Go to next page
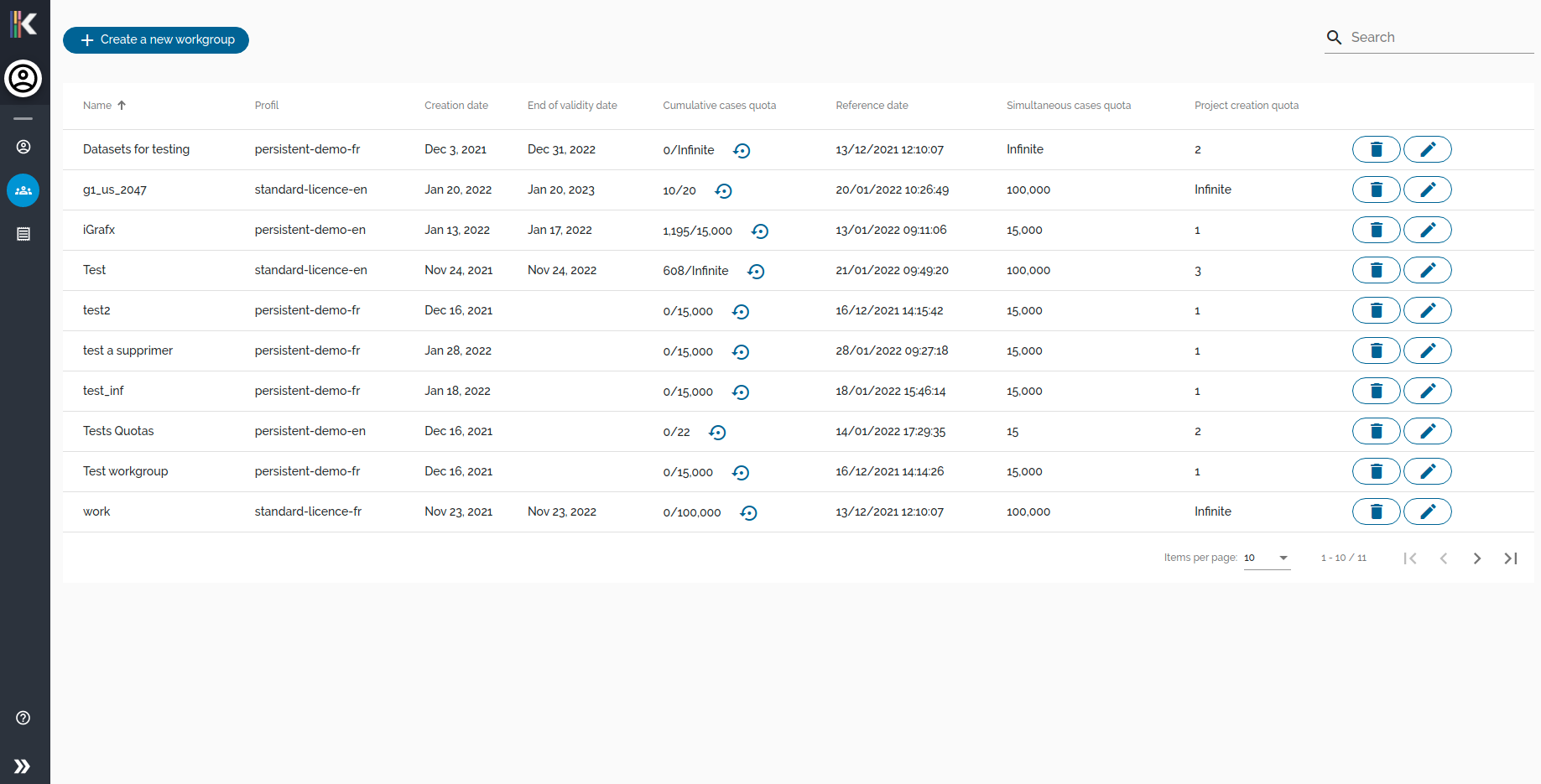 [x=1477, y=558]
